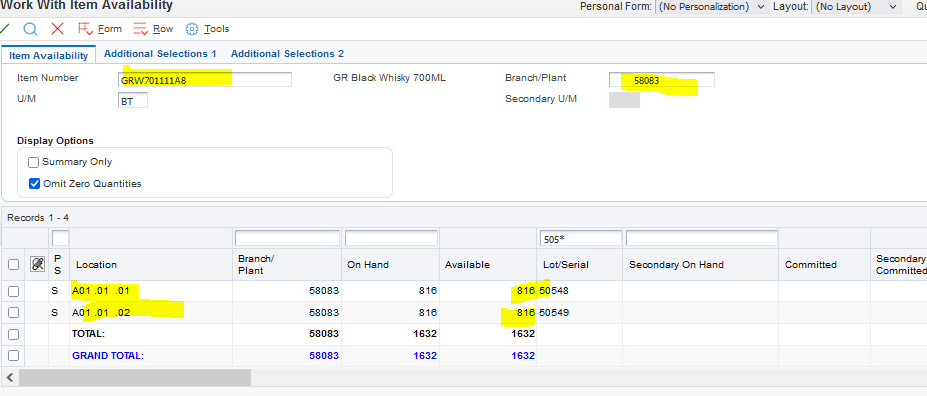This screenshot has height=396, width=927.
Task: Switch to Additional Selections 2 tab
Action: pos(287,54)
